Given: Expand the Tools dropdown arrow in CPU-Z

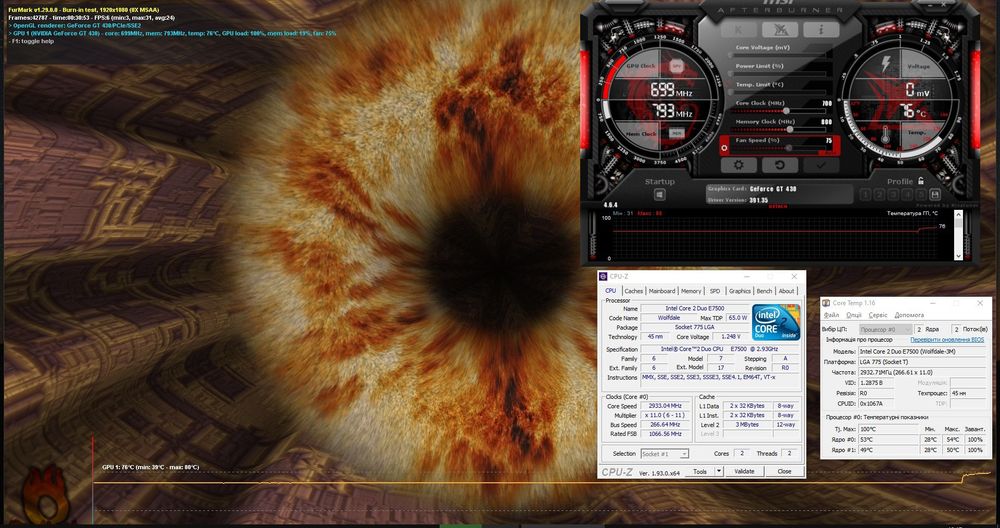Looking at the screenshot, I should (719, 471).
